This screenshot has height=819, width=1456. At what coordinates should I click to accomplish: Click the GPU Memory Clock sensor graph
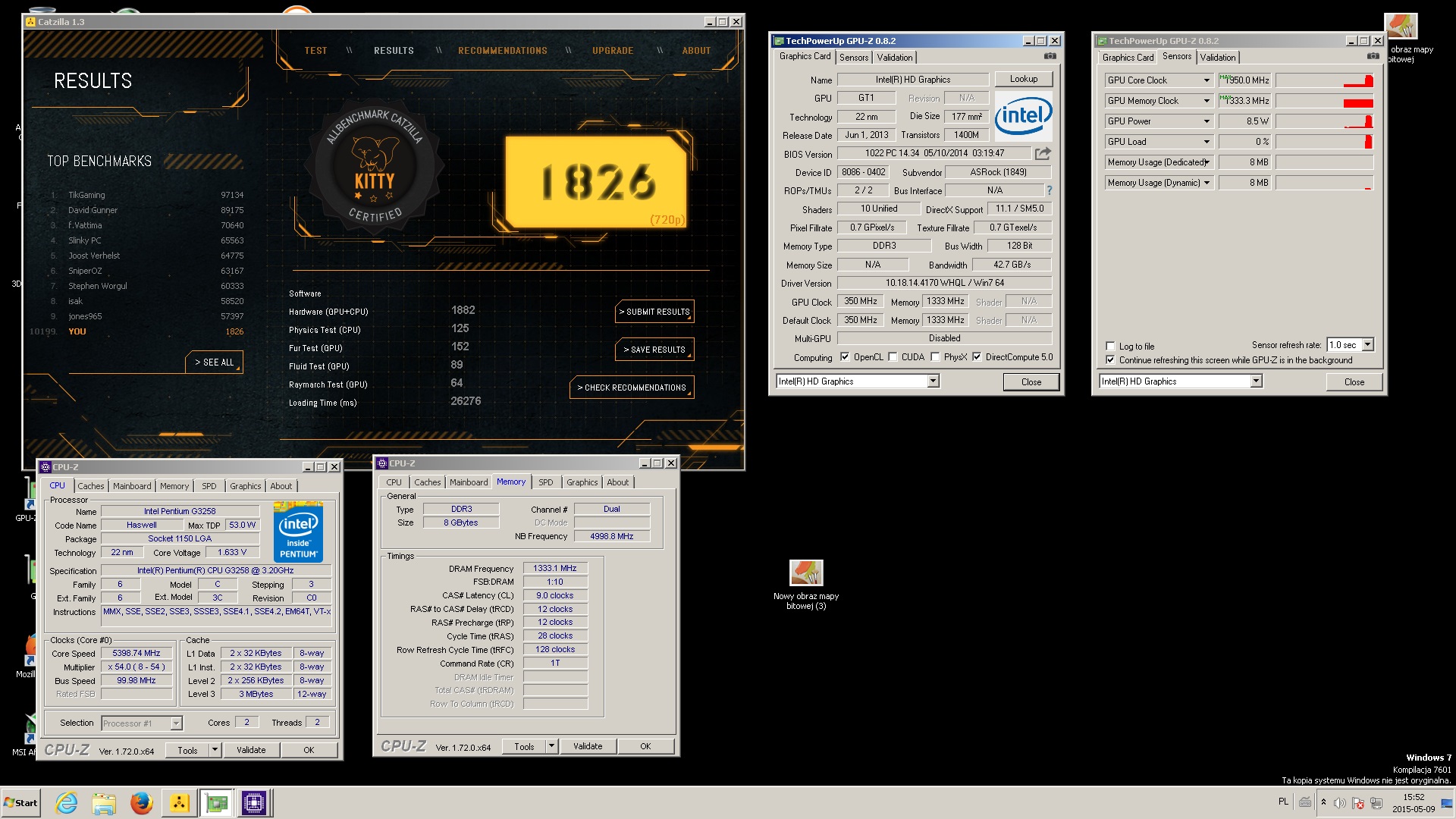tap(1324, 101)
